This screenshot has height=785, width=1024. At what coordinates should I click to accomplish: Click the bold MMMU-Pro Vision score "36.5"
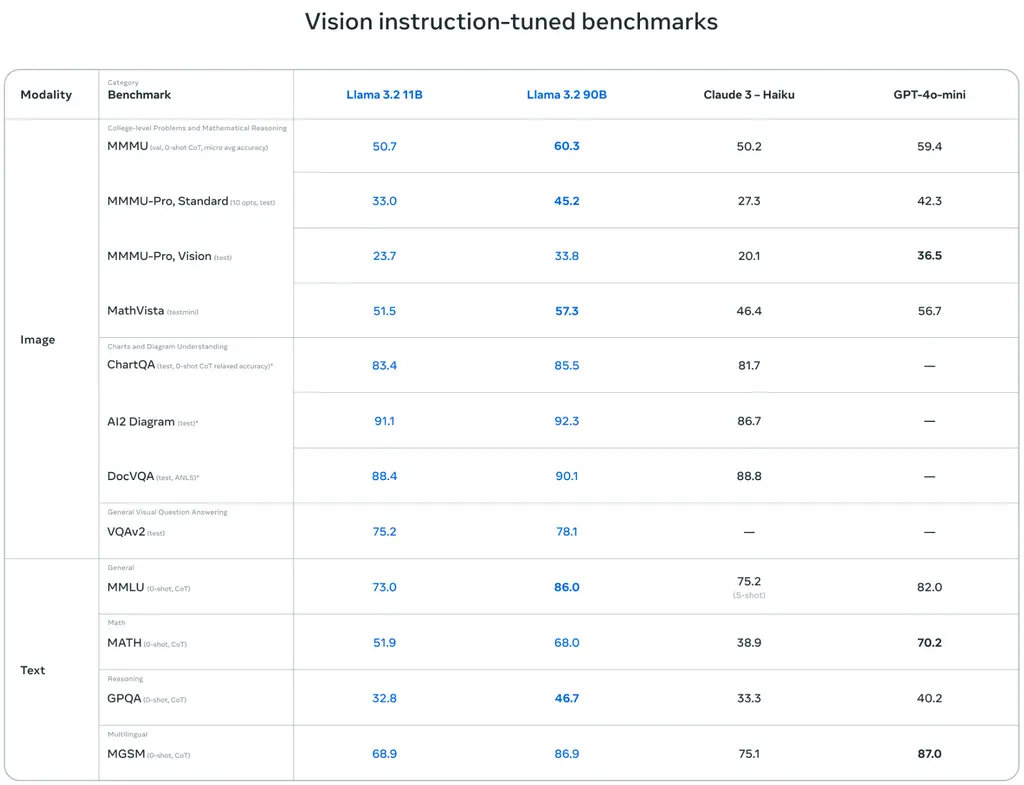pyautogui.click(x=929, y=256)
